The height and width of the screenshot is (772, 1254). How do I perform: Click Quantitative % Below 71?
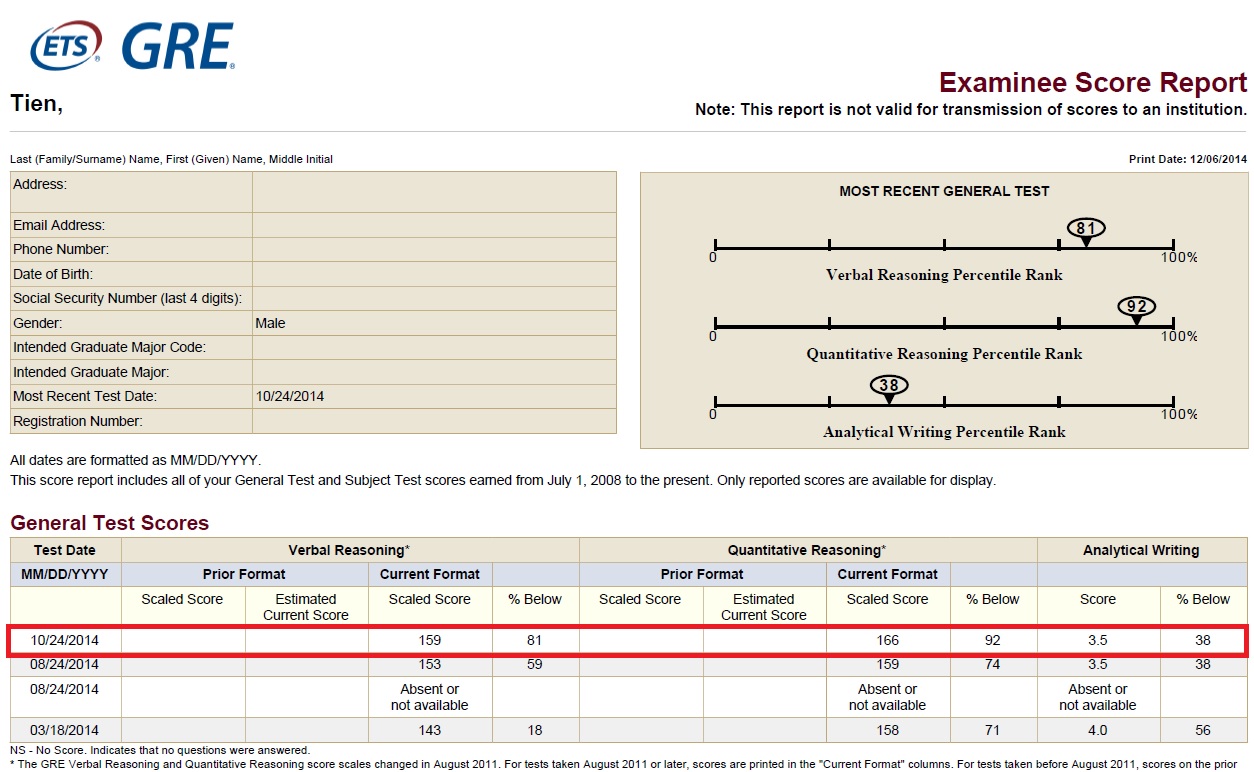(993, 730)
